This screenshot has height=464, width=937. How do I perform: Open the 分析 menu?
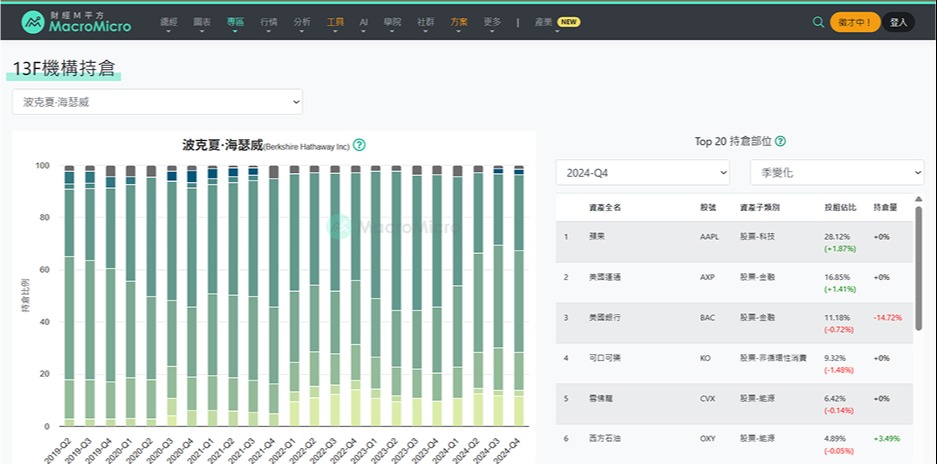[x=302, y=22]
